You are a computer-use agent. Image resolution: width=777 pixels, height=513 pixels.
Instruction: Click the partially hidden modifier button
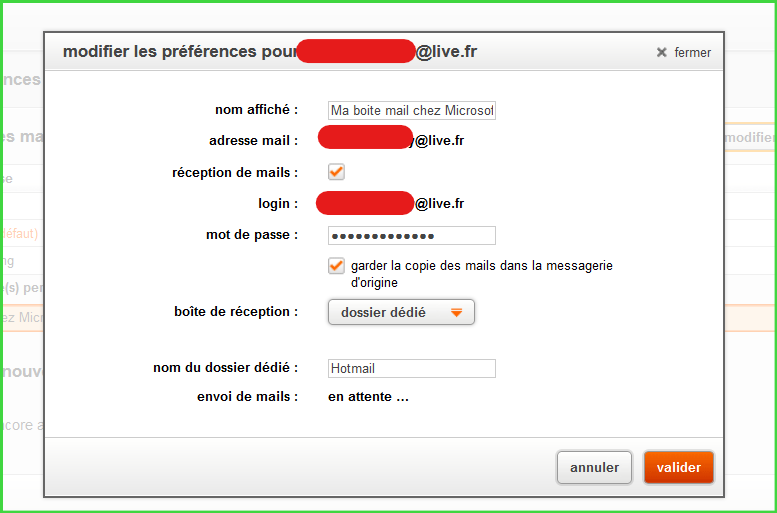point(750,138)
